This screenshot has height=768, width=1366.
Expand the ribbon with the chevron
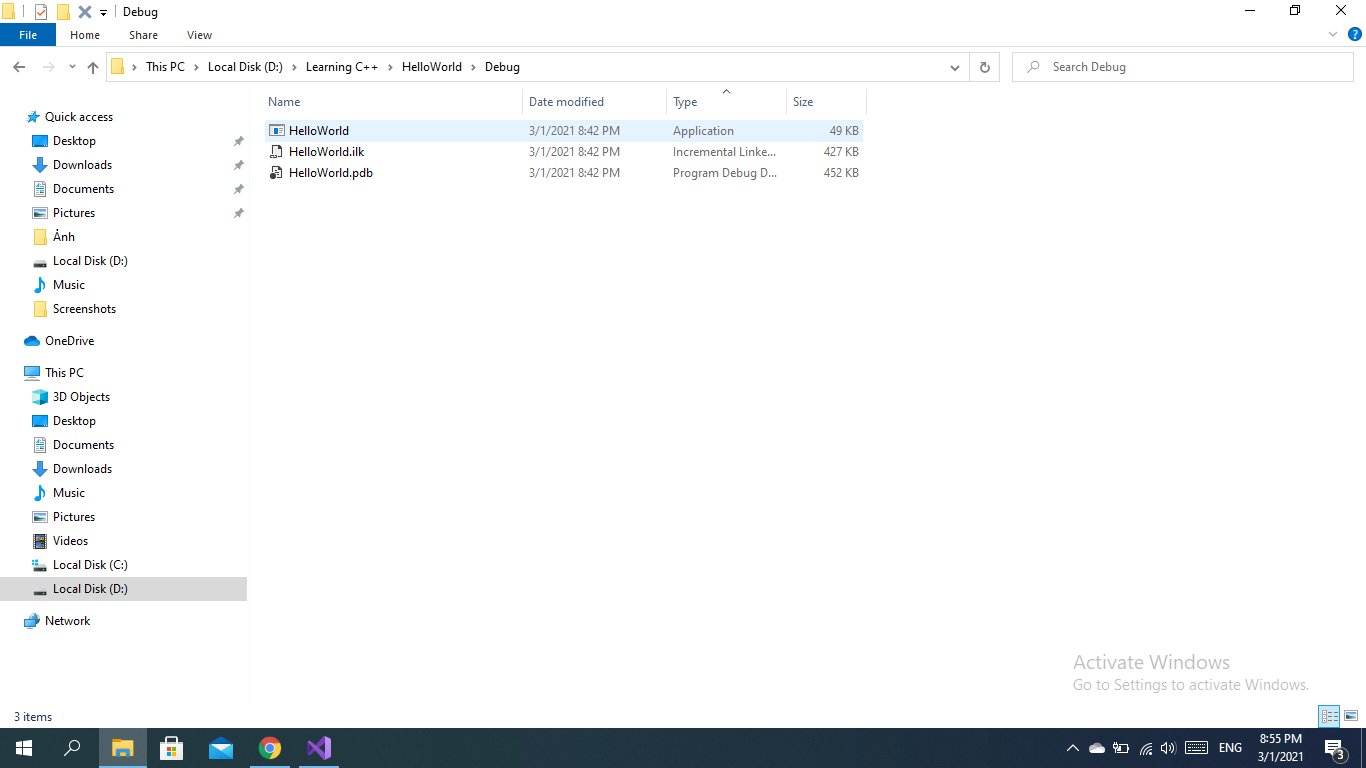coord(1333,34)
